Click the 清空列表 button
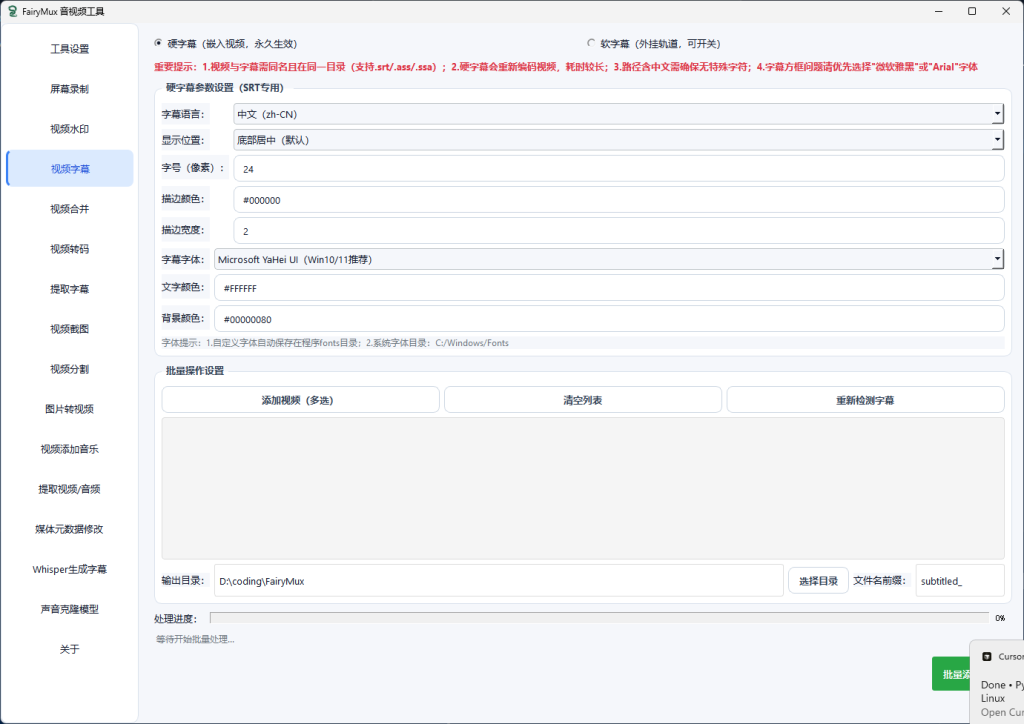 [x=583, y=400]
